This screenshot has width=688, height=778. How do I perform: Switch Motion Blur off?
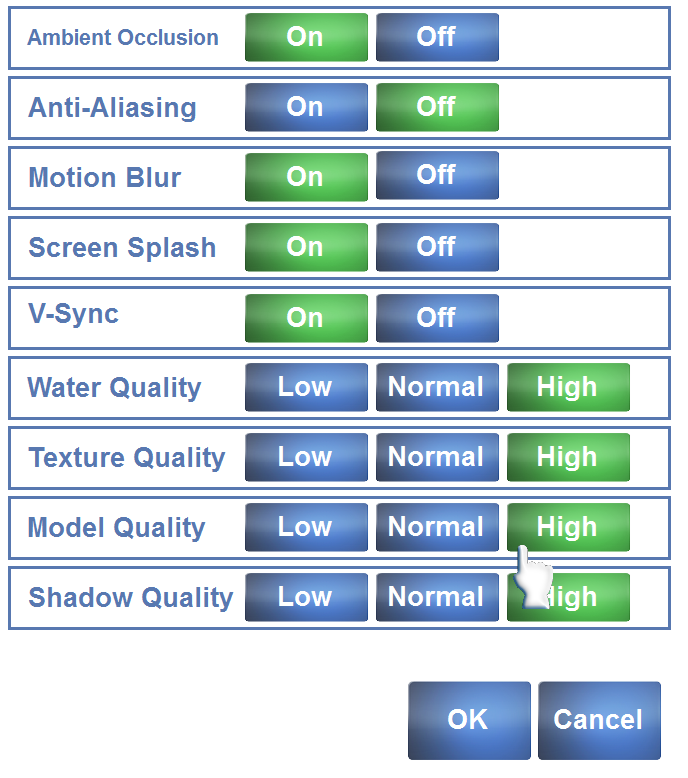437,177
